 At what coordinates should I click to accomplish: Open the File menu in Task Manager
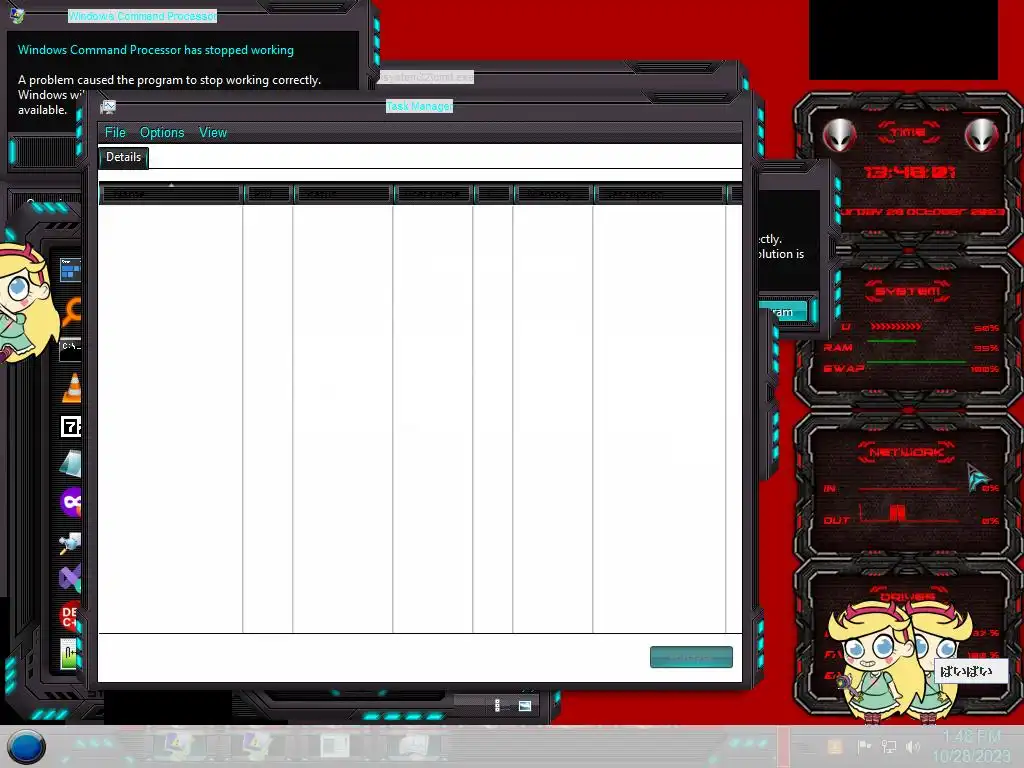point(115,133)
